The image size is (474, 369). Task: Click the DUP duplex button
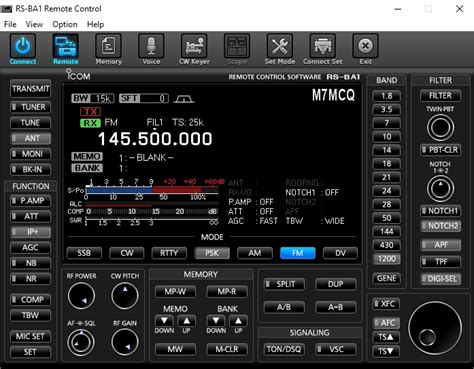[336, 284]
